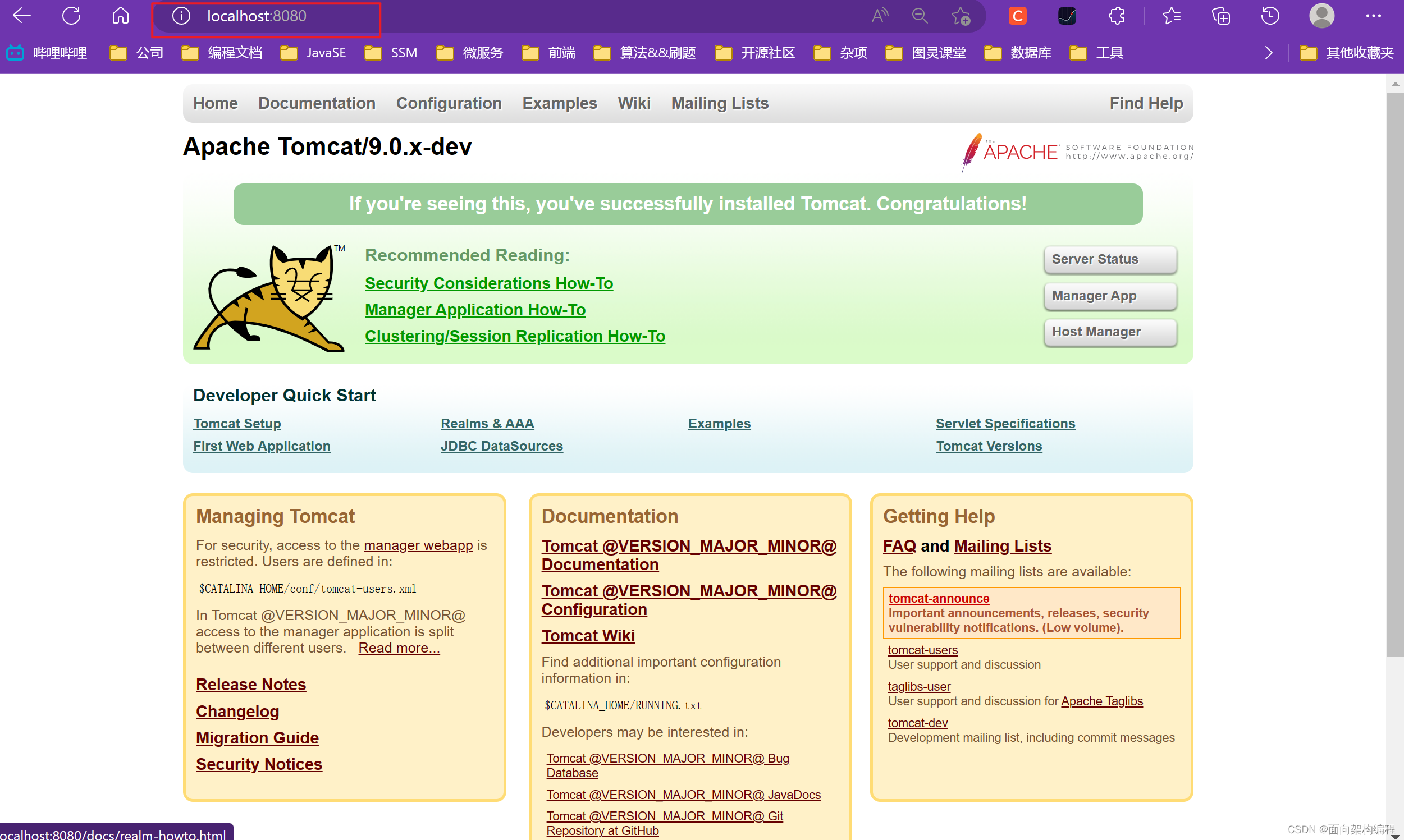Open the Home nav item

215,104
